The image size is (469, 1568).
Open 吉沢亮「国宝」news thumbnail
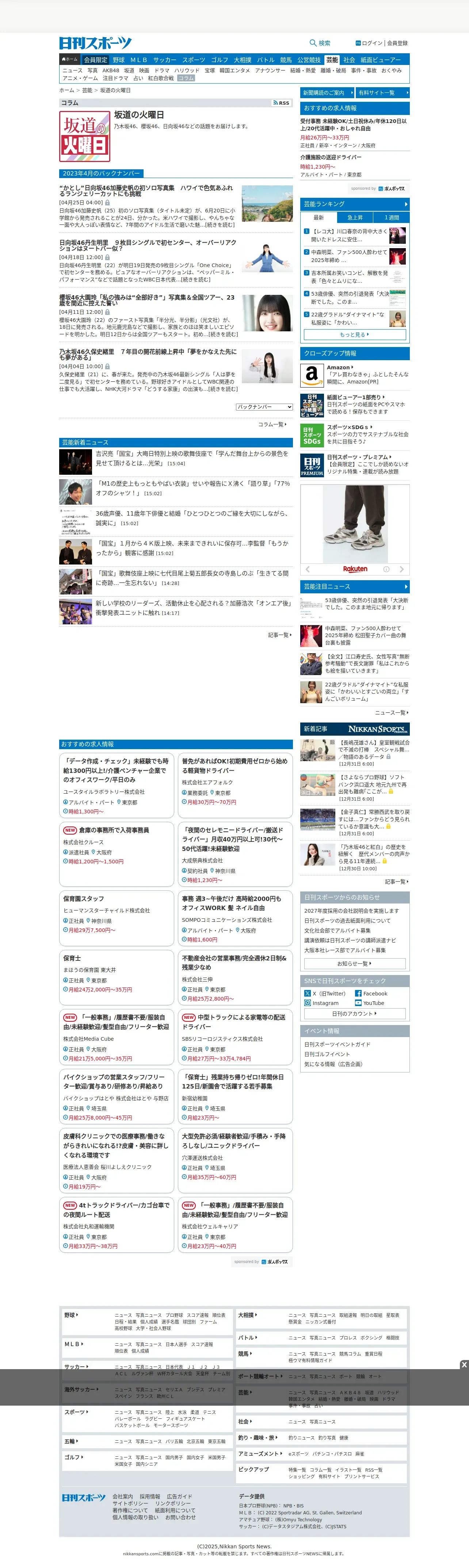(76, 462)
